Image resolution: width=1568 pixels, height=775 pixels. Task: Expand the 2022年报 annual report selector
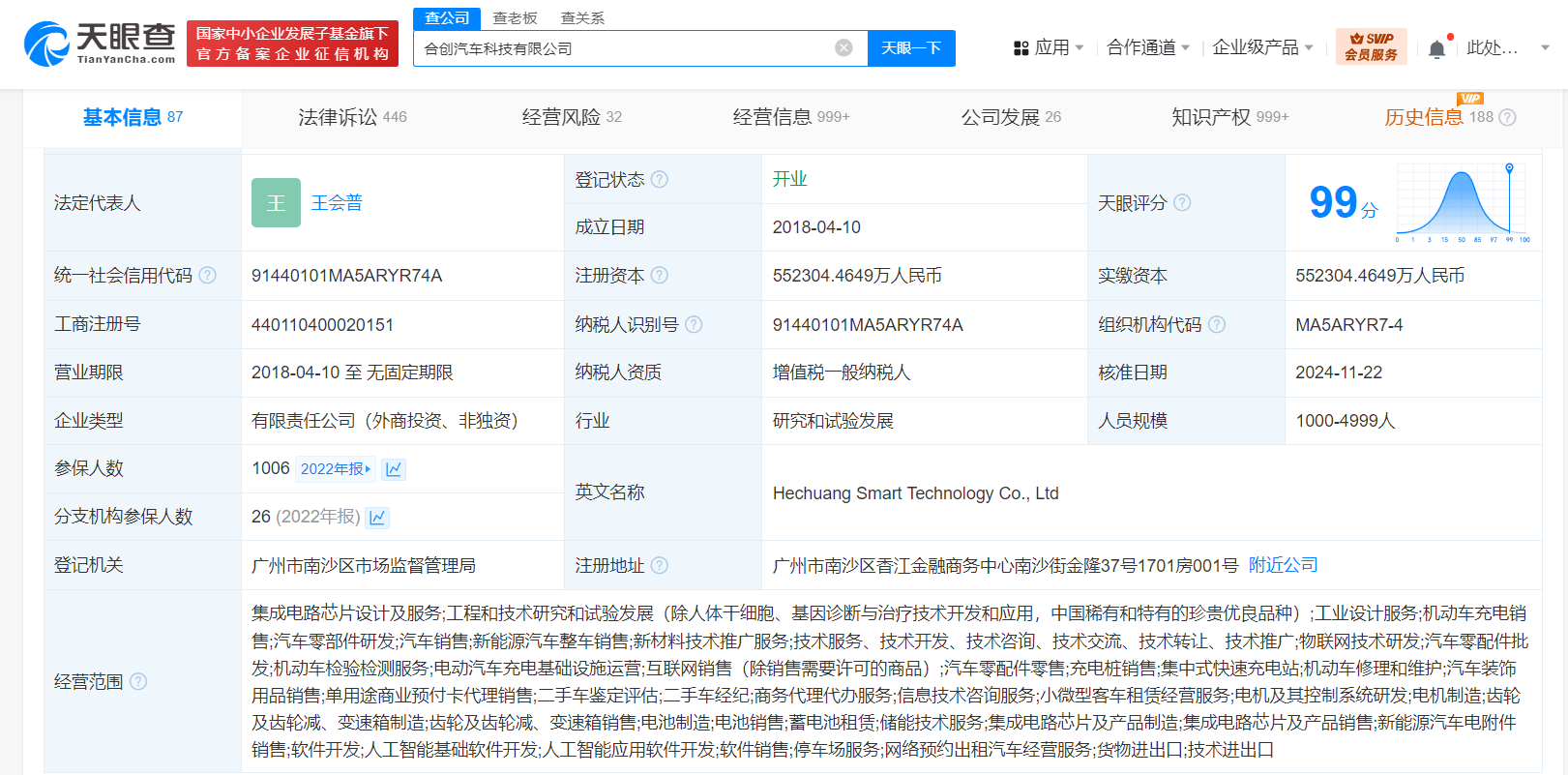pos(335,469)
